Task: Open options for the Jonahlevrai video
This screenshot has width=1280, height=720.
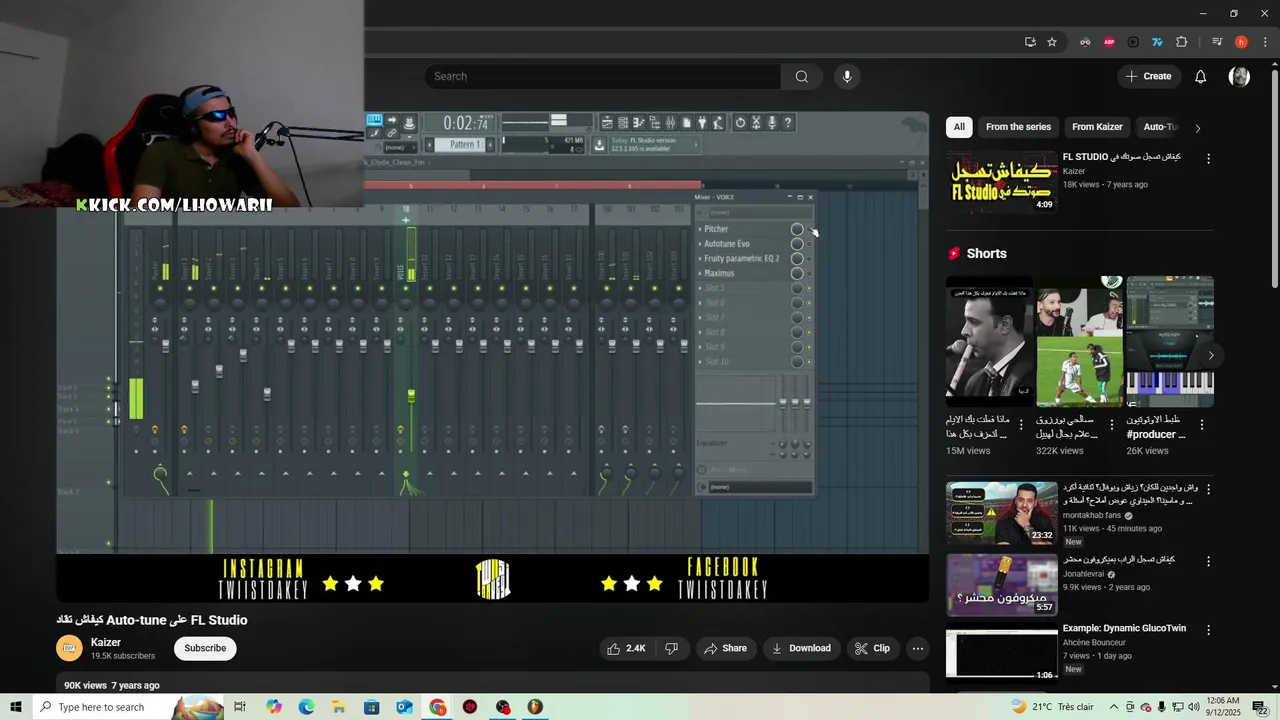Action: 1208,562
